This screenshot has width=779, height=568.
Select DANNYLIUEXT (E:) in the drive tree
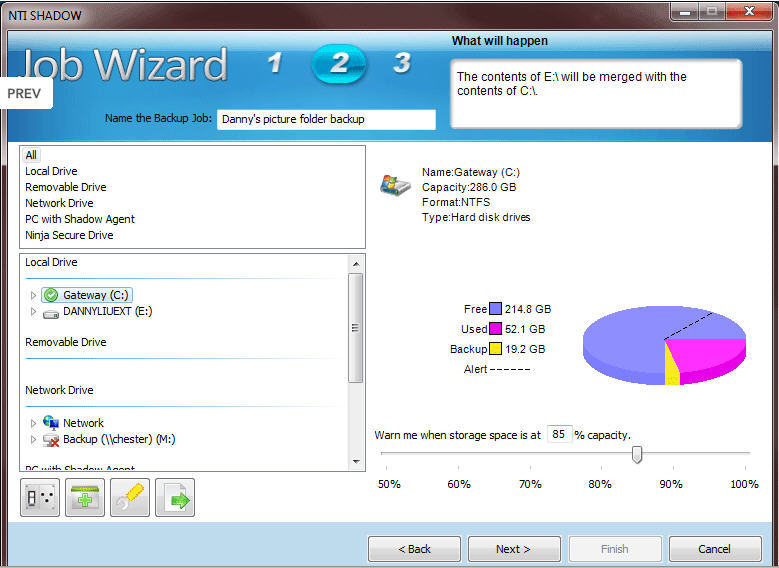[107, 312]
